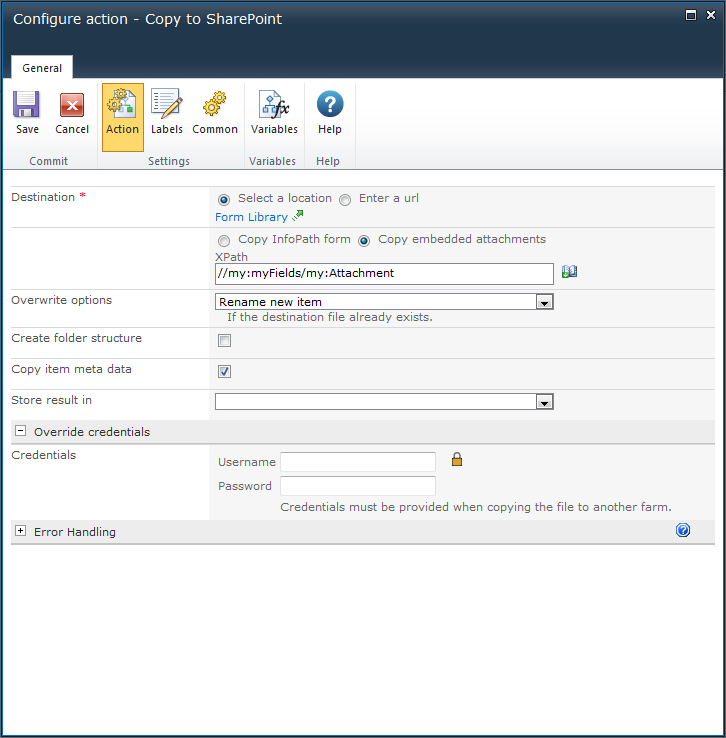Open the Form Library link
The image size is (726, 738).
[x=251, y=217]
